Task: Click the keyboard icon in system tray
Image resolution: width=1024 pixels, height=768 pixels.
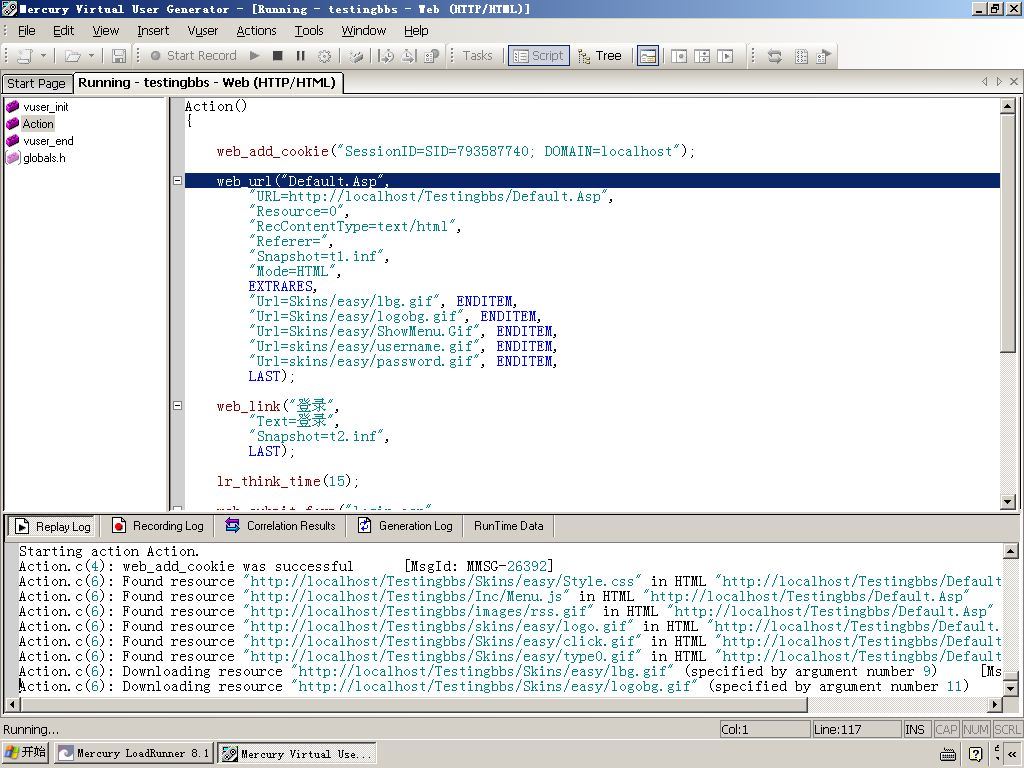Action: 948,755
